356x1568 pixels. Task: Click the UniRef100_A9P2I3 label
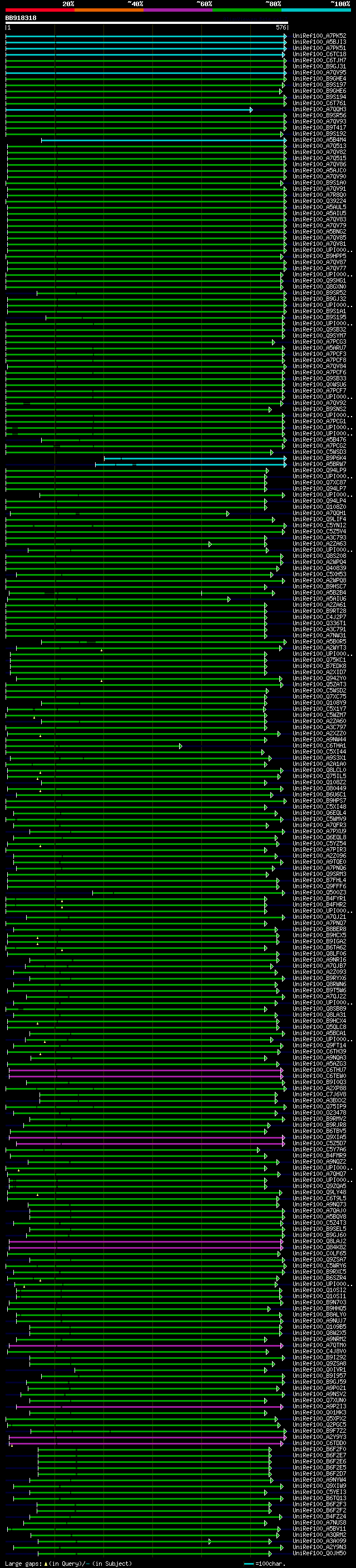[319, 1406]
